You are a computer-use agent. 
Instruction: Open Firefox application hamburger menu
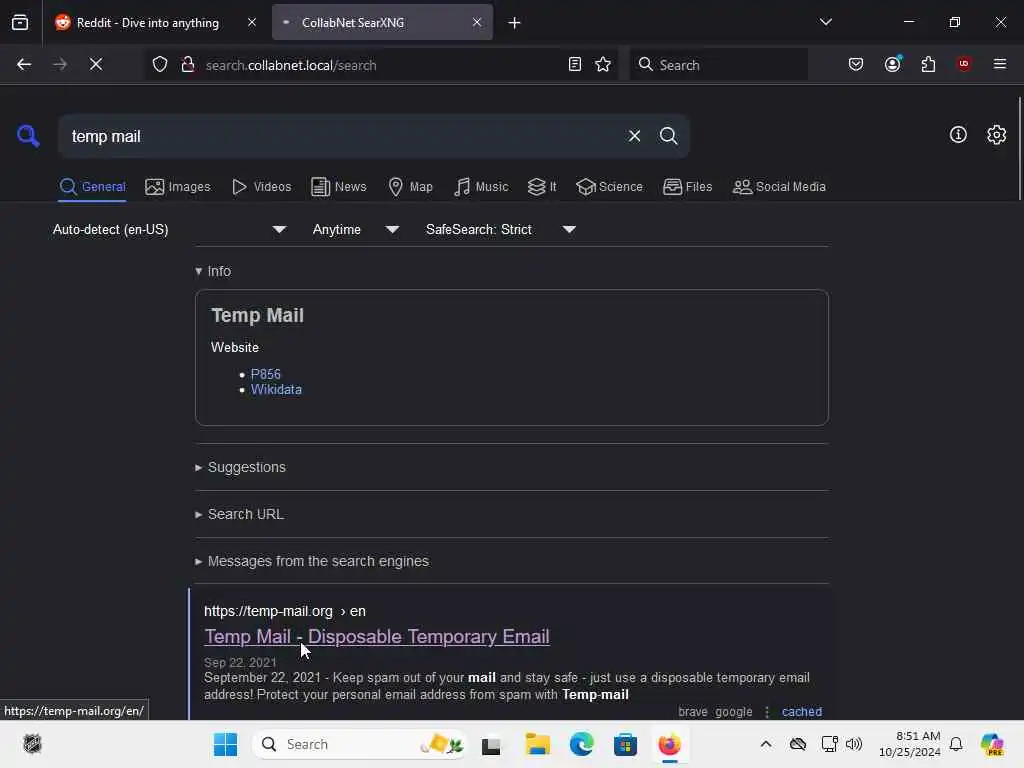(999, 64)
